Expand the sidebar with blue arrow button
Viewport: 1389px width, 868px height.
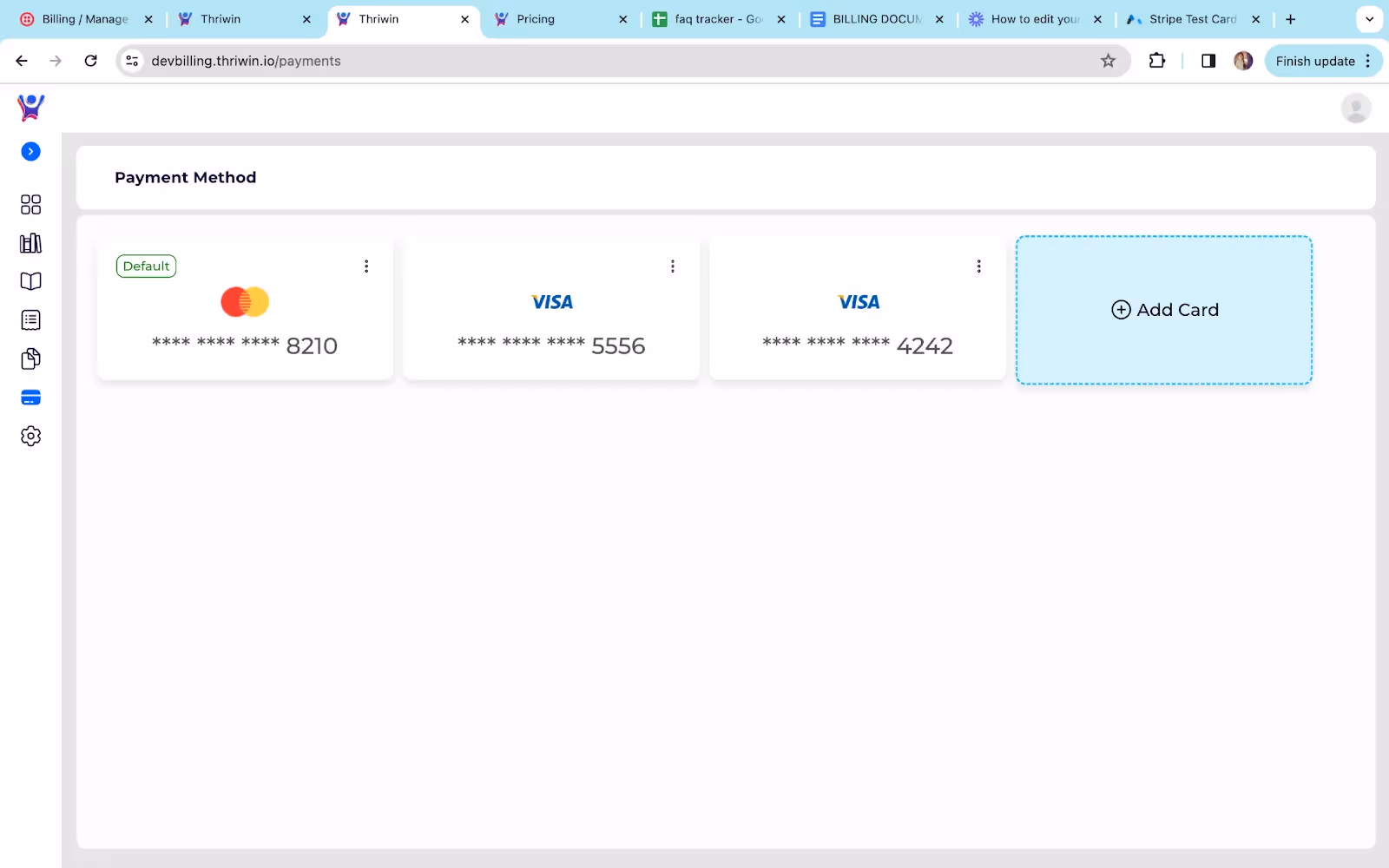(x=30, y=152)
